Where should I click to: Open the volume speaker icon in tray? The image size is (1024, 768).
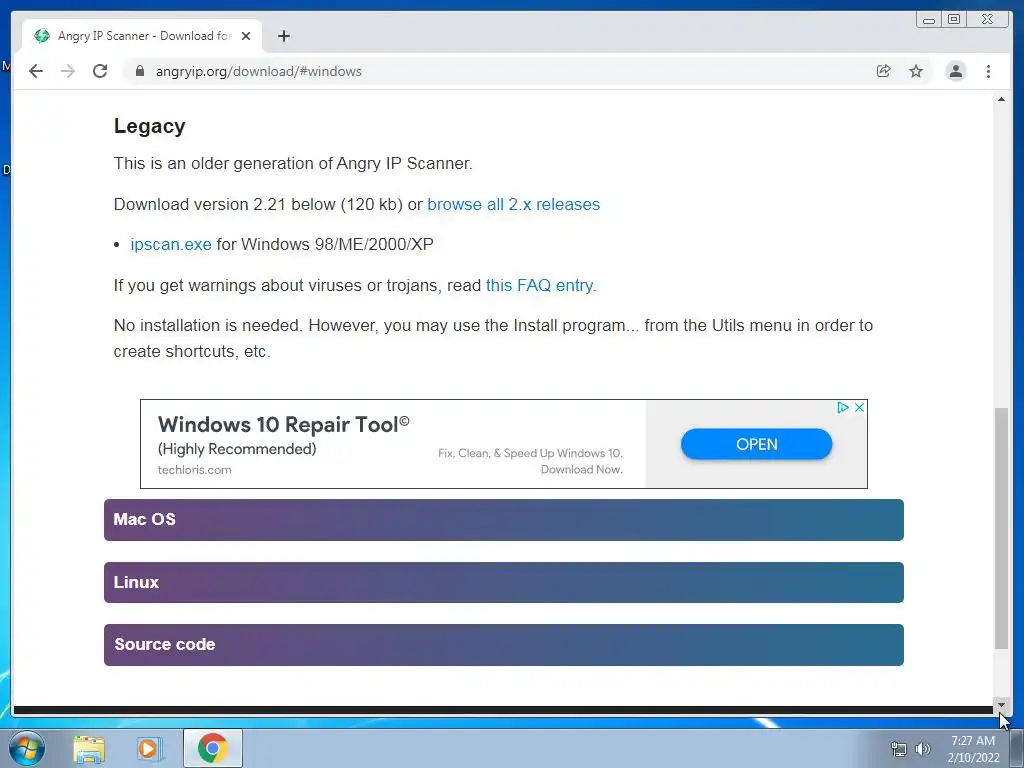tap(922, 749)
